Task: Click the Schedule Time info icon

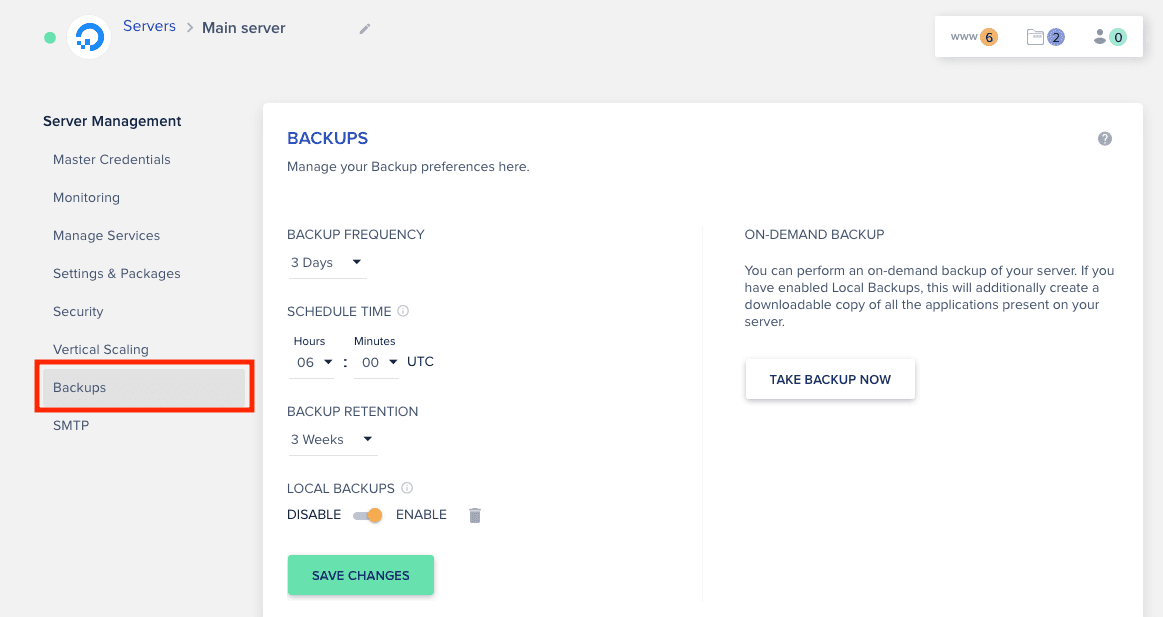Action: click(x=403, y=311)
